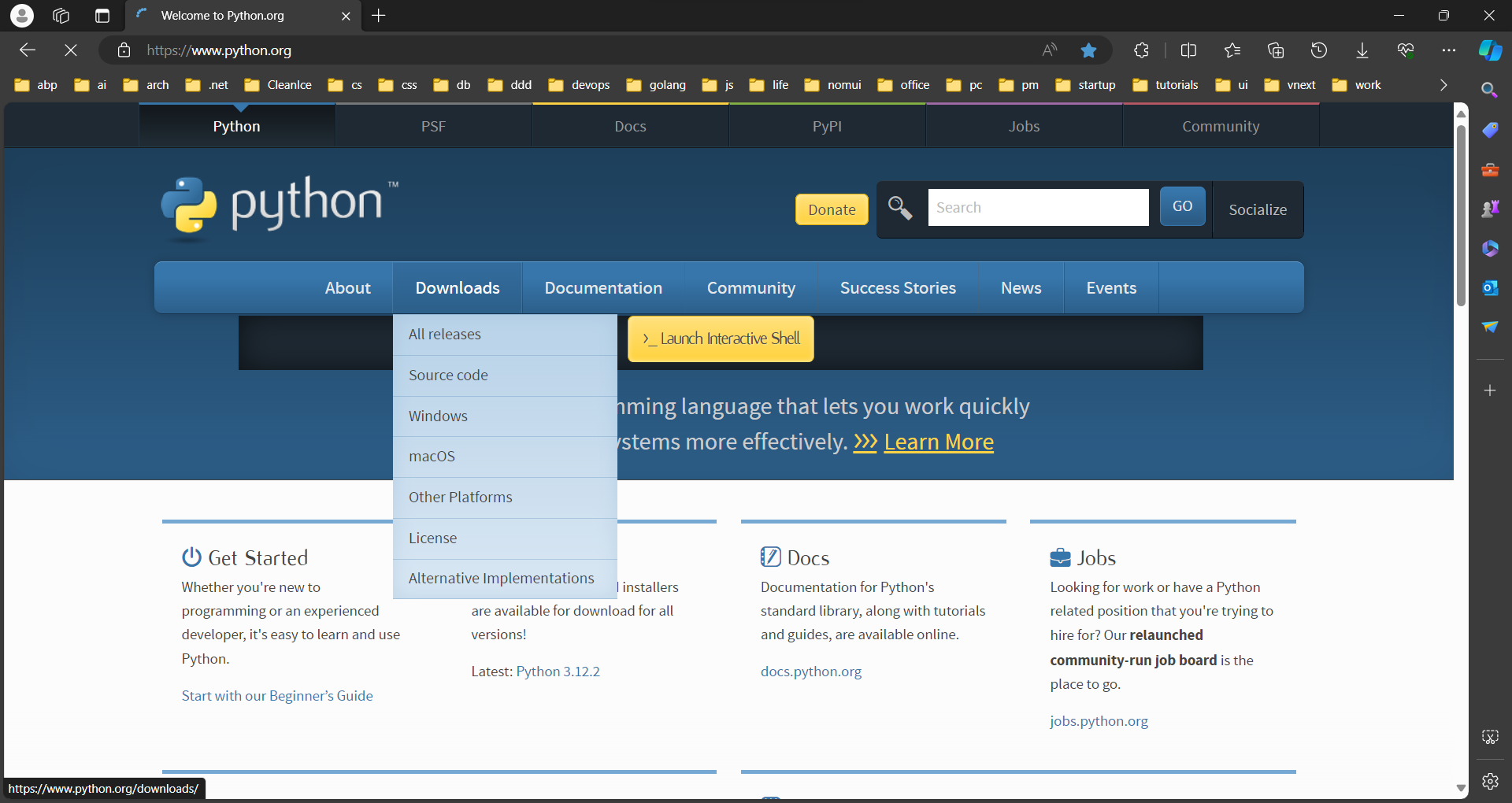Screen dimensions: 1512x803
Task: Click the python.org search magnifier icon
Action: [900, 209]
